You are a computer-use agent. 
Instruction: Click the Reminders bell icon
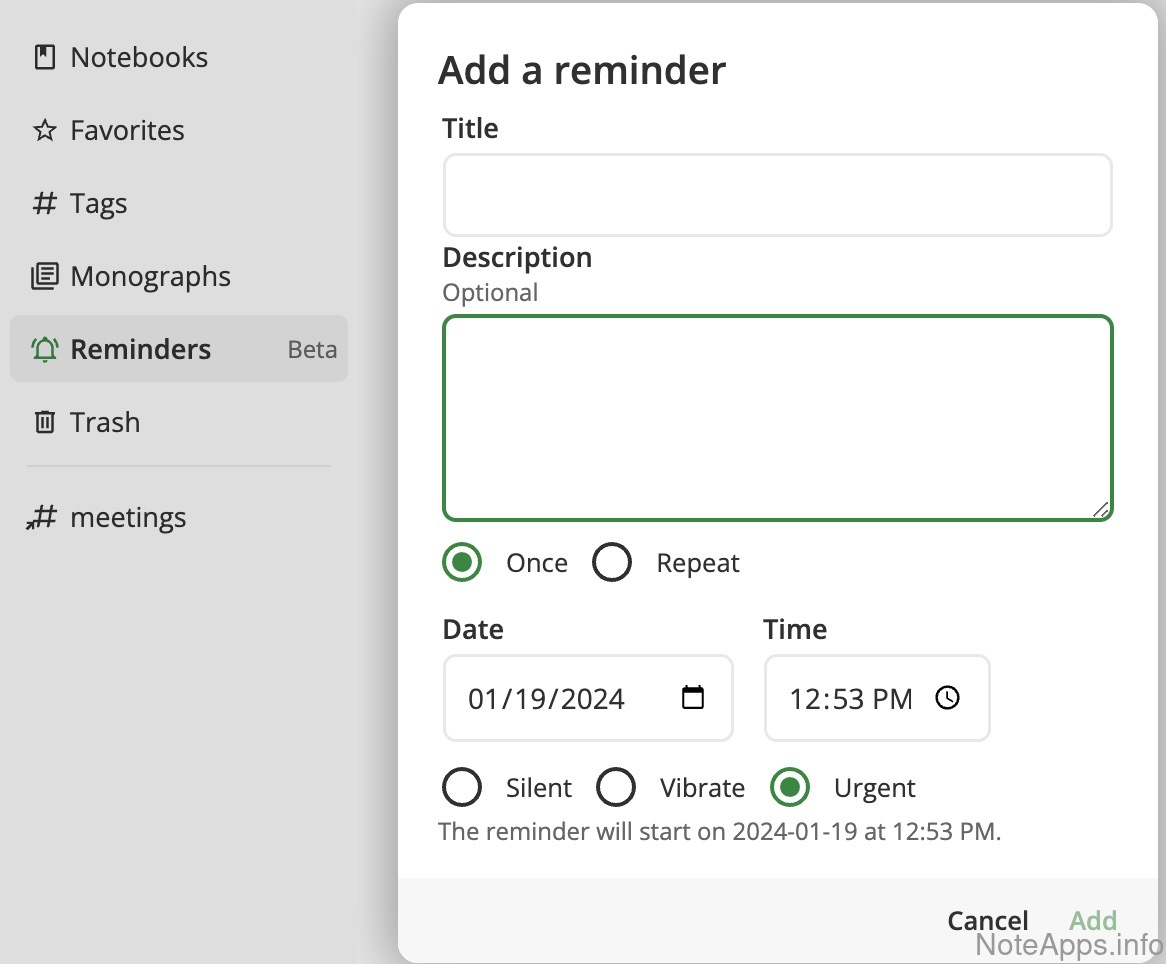click(44, 350)
